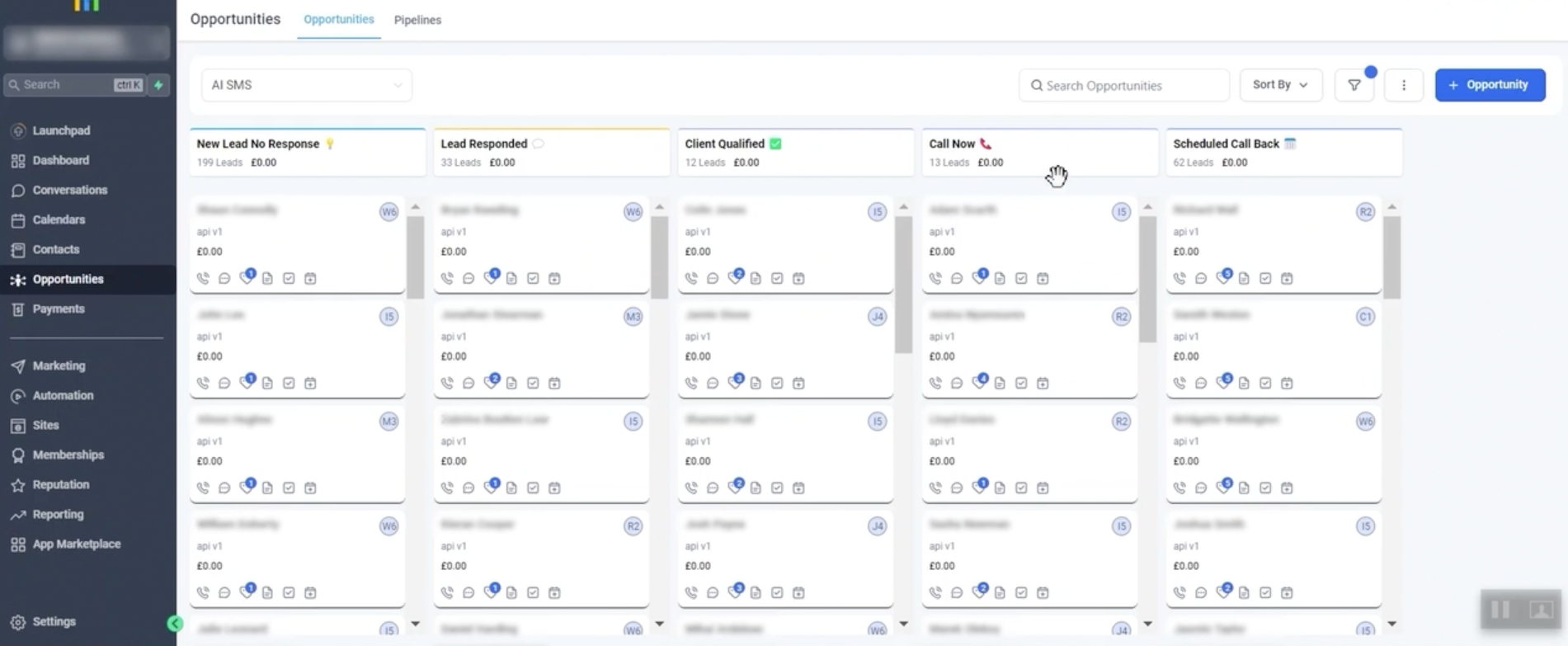Click the Lead Responded column header
Image resolution: width=1568 pixels, height=646 pixels.
pyautogui.click(x=552, y=152)
